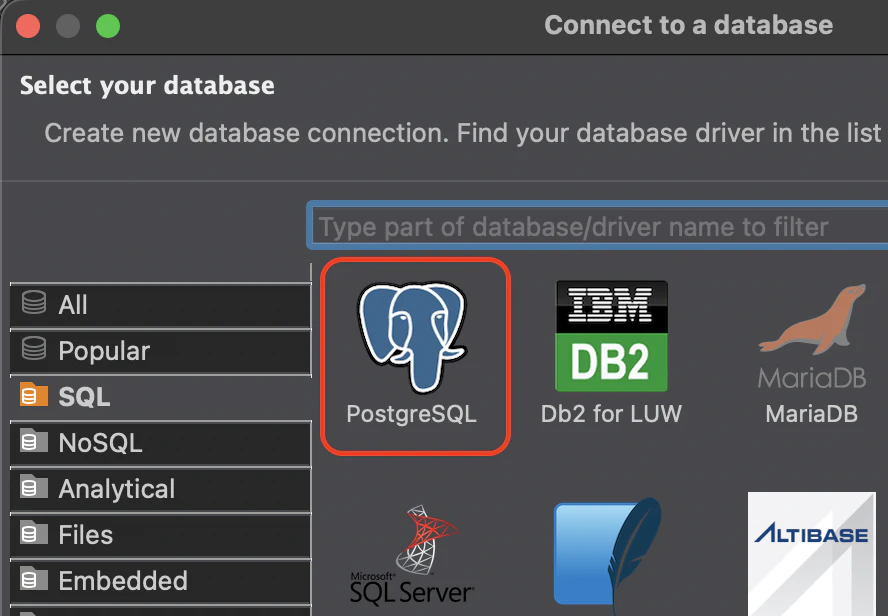The image size is (888, 616).
Task: Click the green zoom window button
Action: (x=108, y=26)
